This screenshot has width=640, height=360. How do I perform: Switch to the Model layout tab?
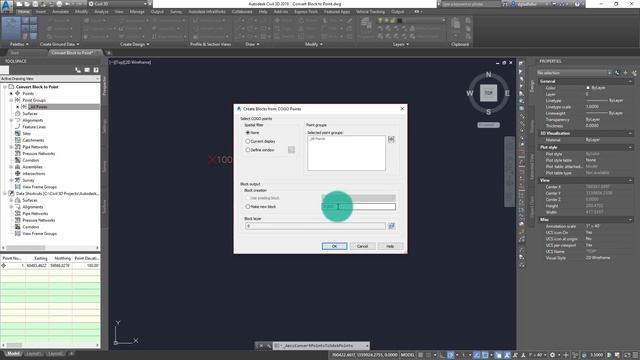tap(13, 354)
